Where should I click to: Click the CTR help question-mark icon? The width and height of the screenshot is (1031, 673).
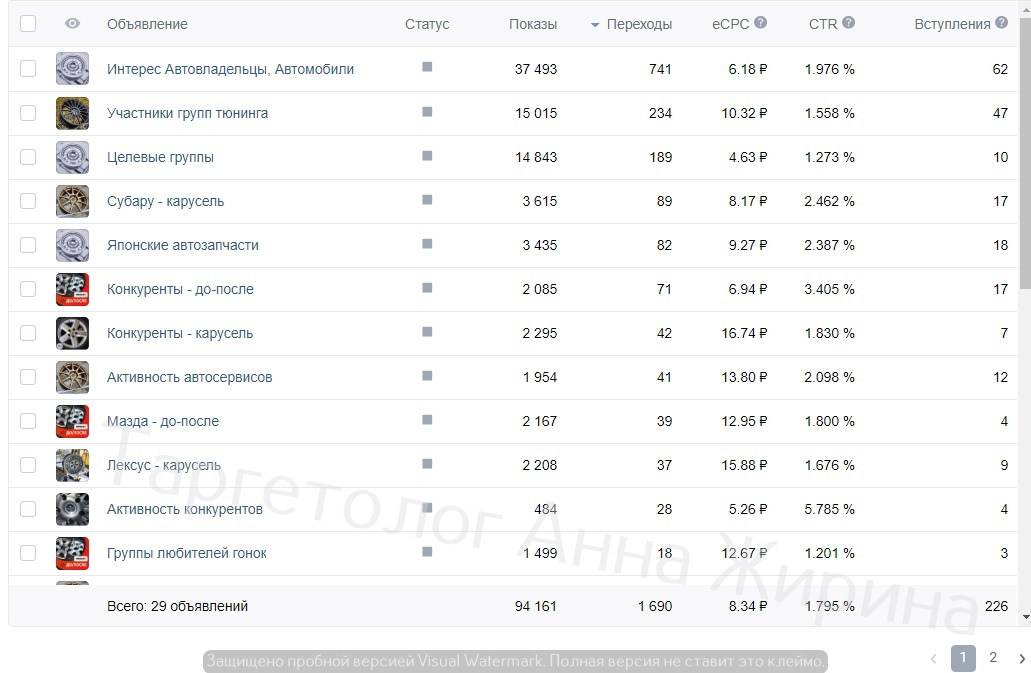click(848, 22)
